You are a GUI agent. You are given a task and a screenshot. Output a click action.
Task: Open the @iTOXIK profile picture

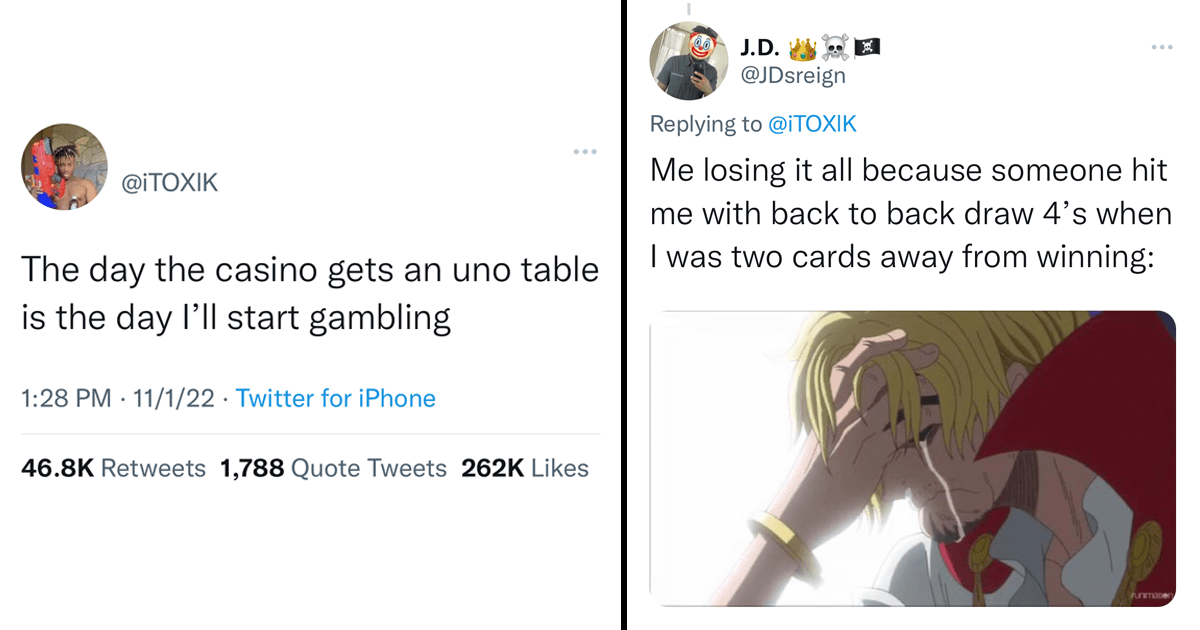(64, 167)
